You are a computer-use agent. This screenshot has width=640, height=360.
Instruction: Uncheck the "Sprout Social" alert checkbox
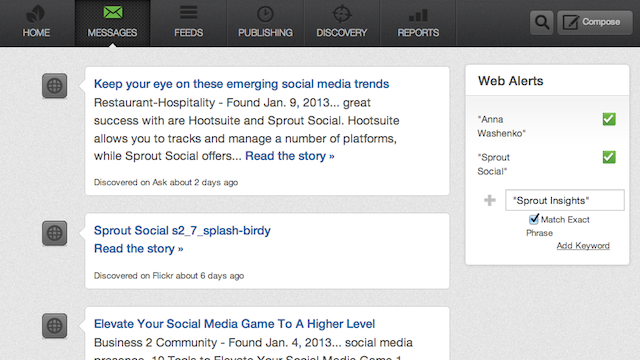609,157
